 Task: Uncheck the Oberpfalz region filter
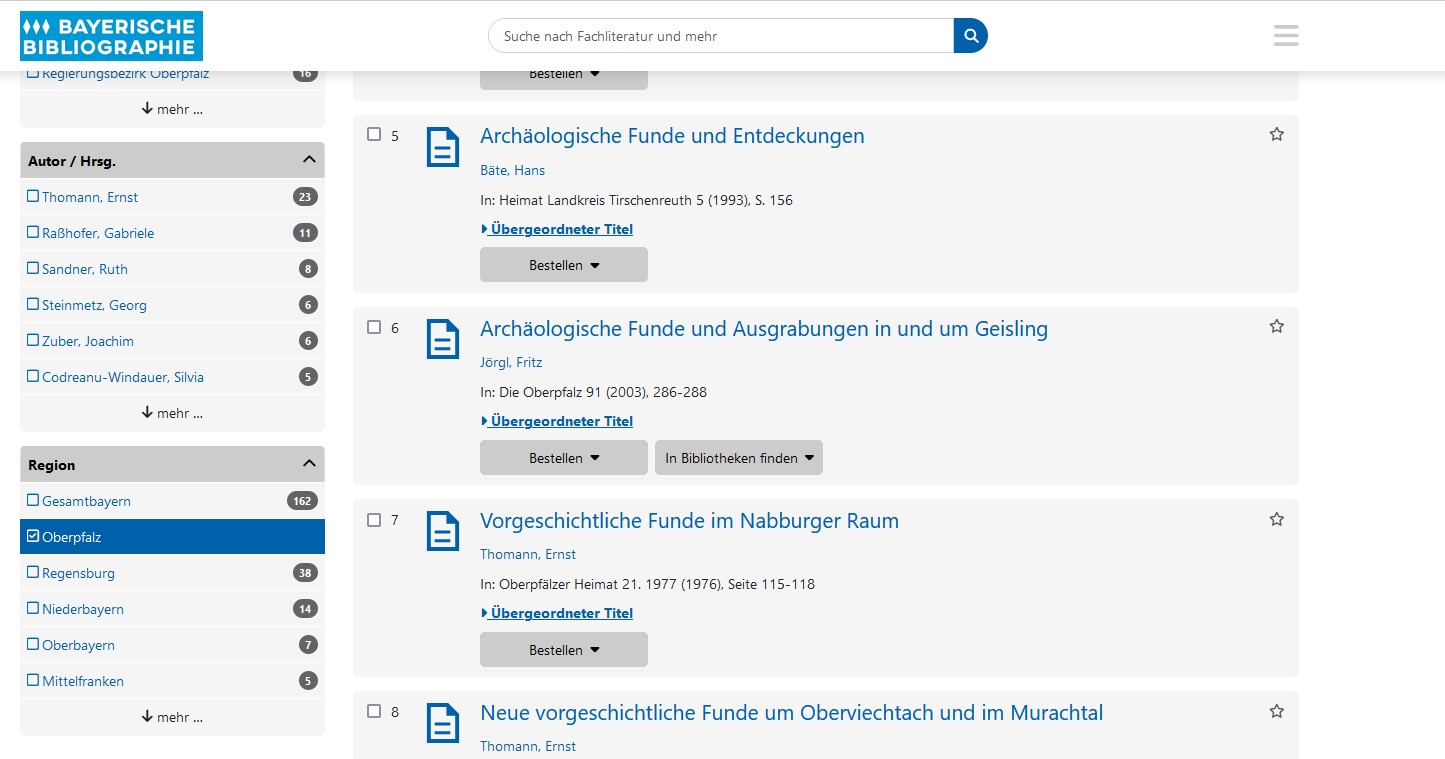(172, 537)
